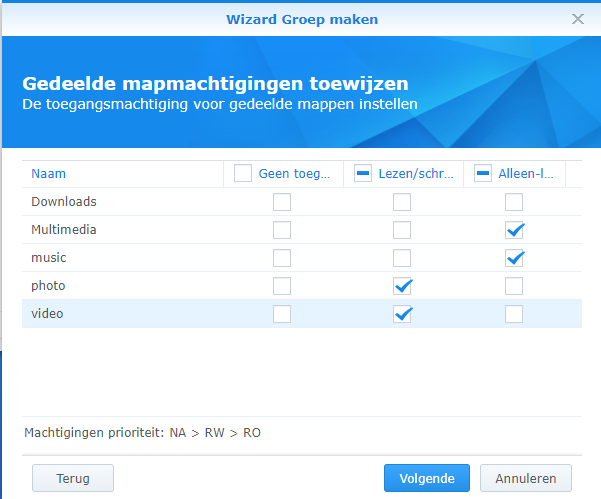Enable Geen toegang for Downloads

point(282,202)
